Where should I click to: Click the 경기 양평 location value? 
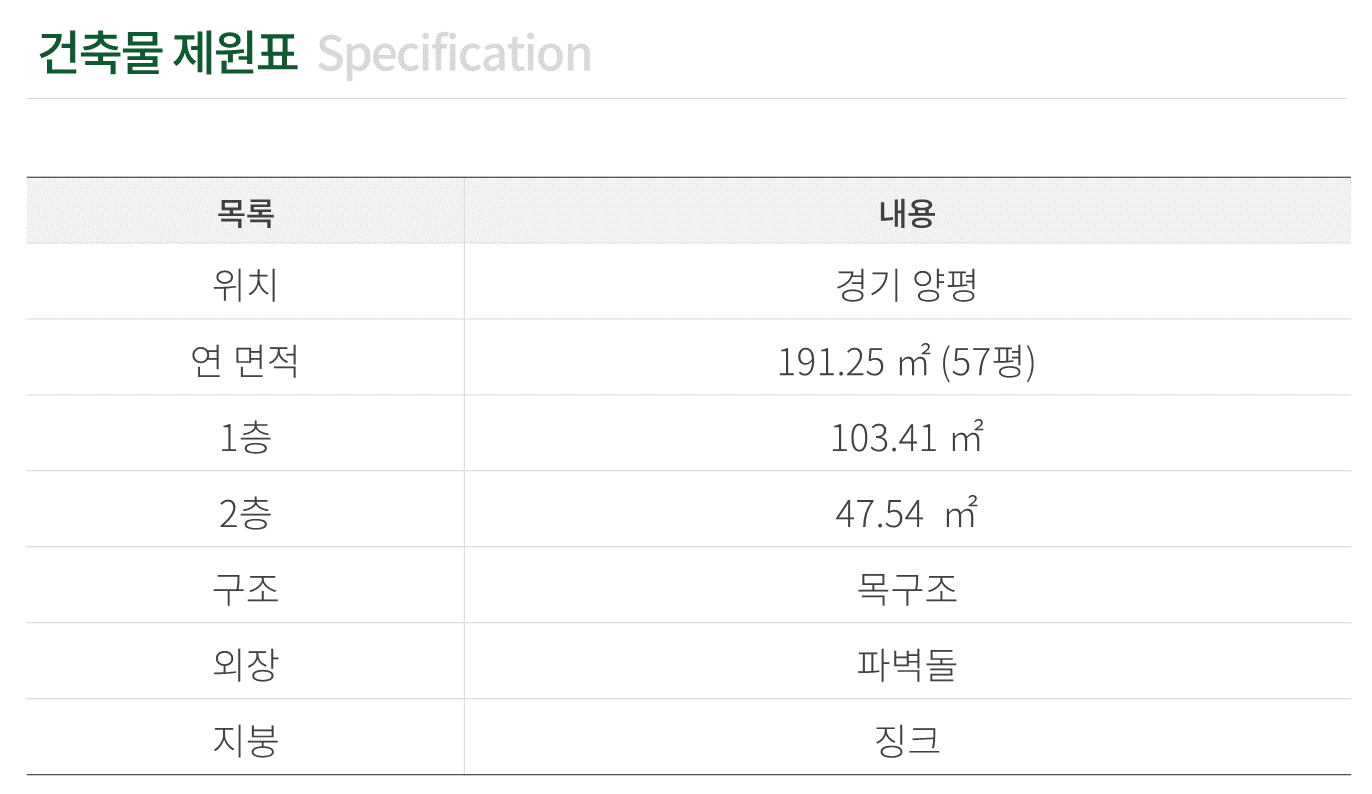click(906, 286)
